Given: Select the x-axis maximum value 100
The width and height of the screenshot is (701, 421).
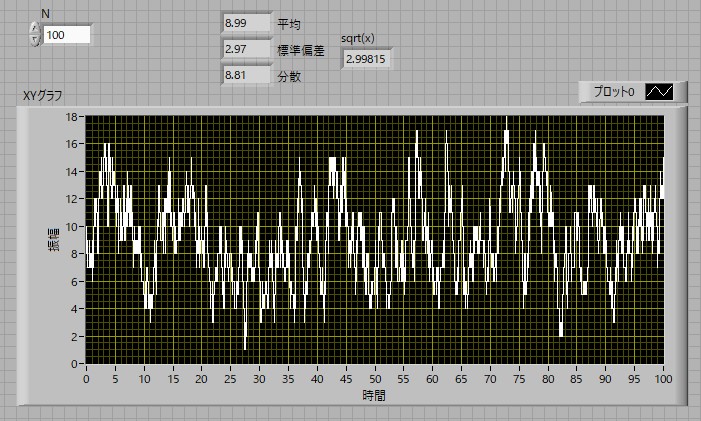Looking at the screenshot, I should click(x=663, y=380).
